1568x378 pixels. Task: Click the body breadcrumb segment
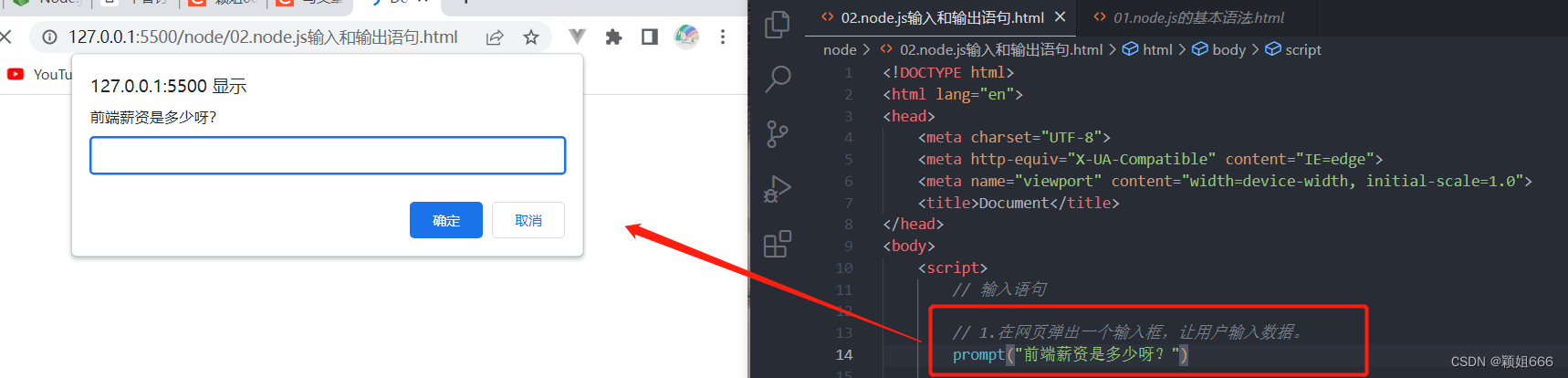[x=1218, y=50]
